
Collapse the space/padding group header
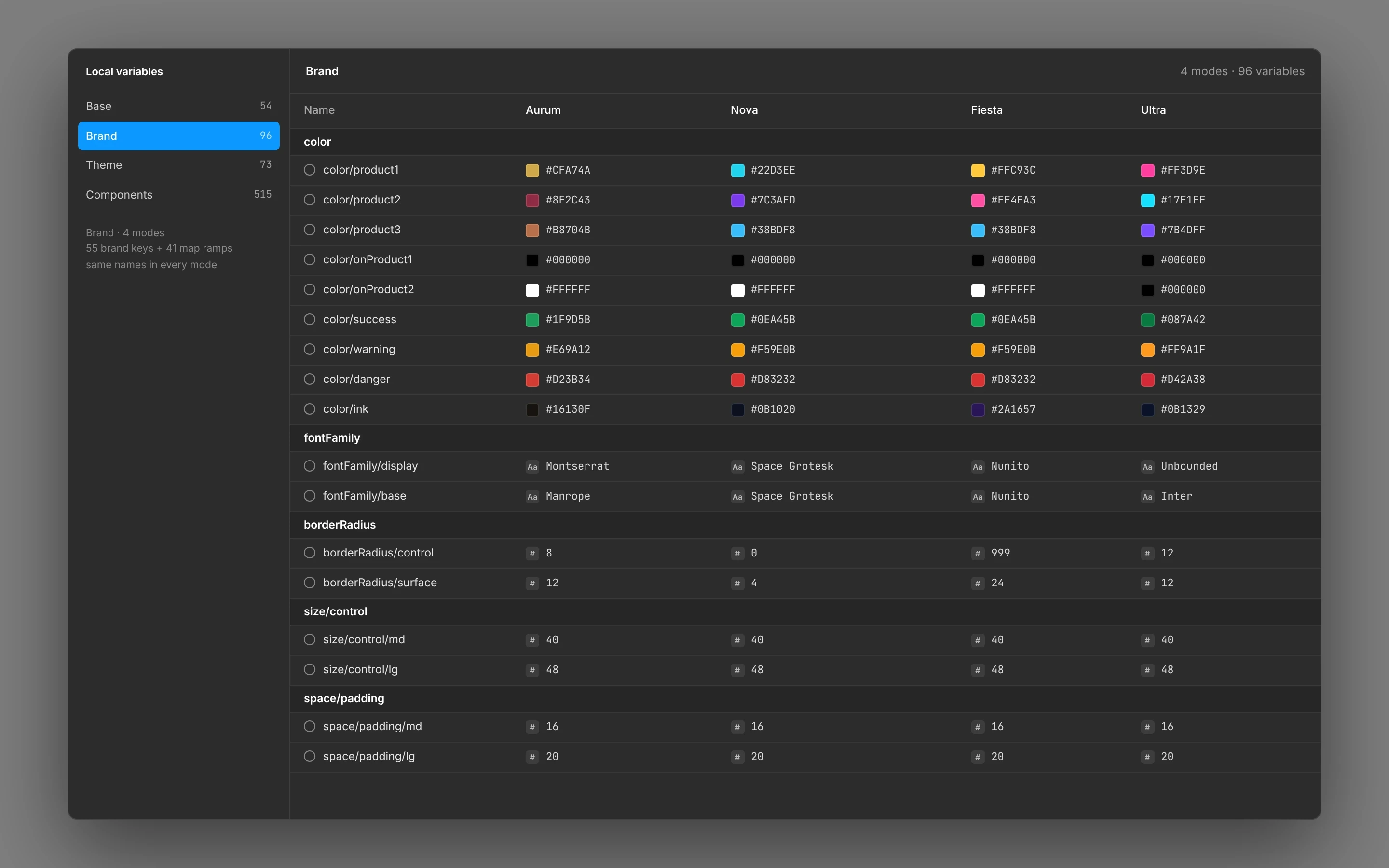coord(804,698)
